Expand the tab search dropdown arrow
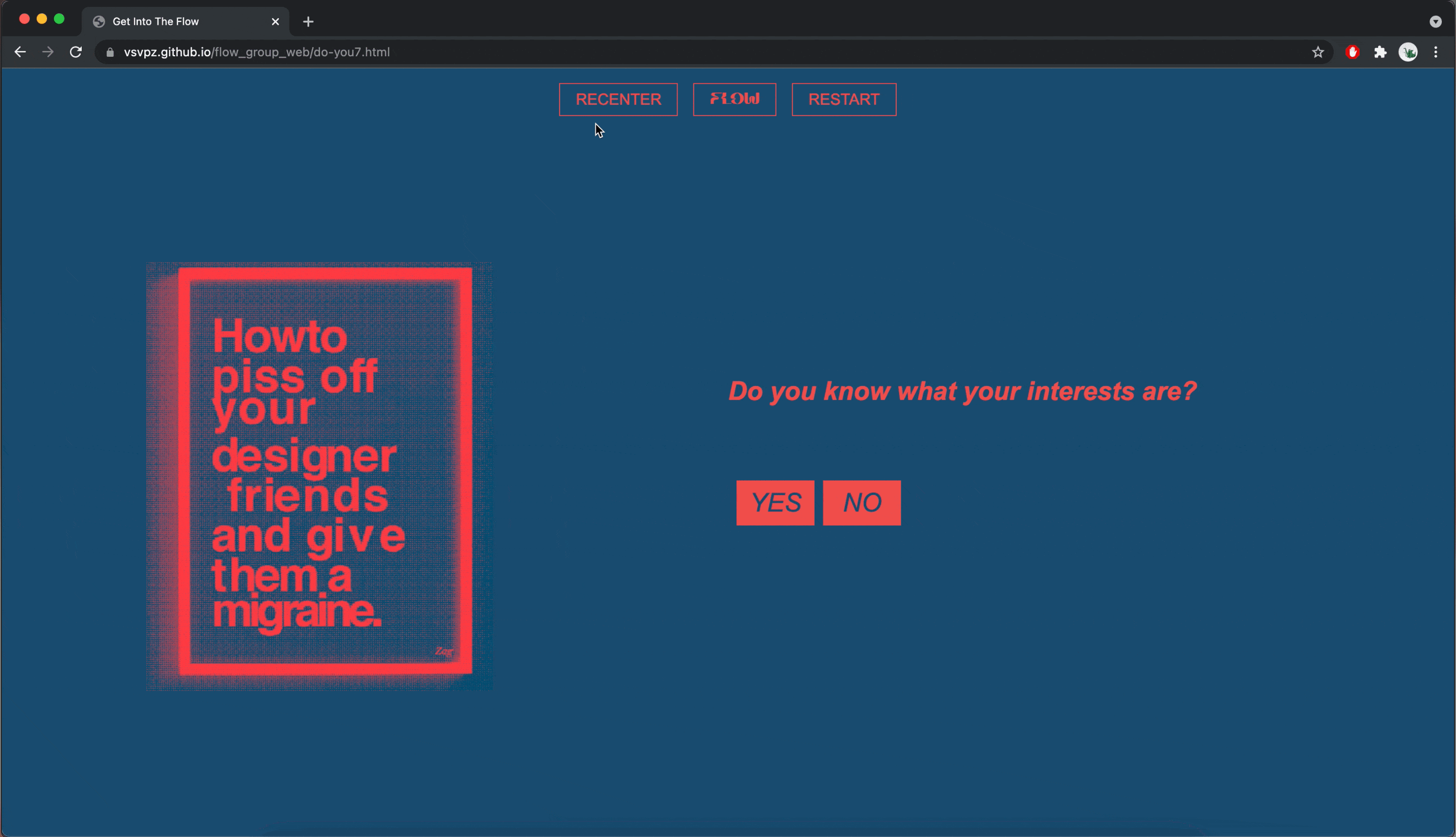The height and width of the screenshot is (837, 1456). click(x=1435, y=22)
